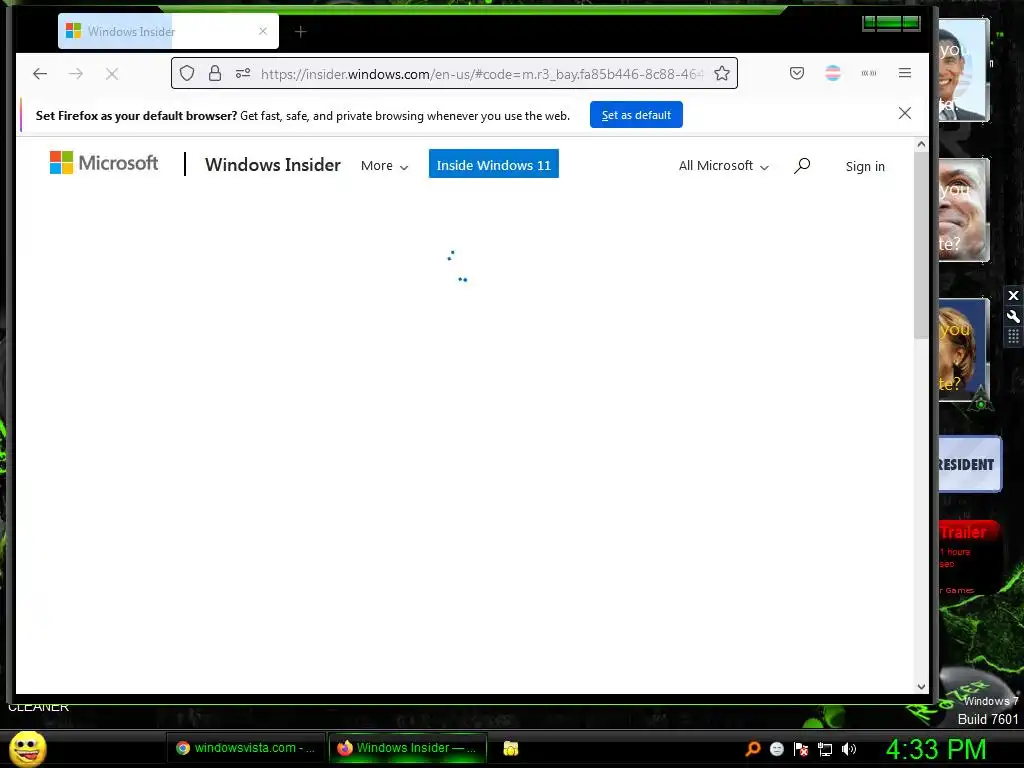The height and width of the screenshot is (768, 1024).
Task: Click the second sidebar portrait thumbnail
Action: (964, 210)
